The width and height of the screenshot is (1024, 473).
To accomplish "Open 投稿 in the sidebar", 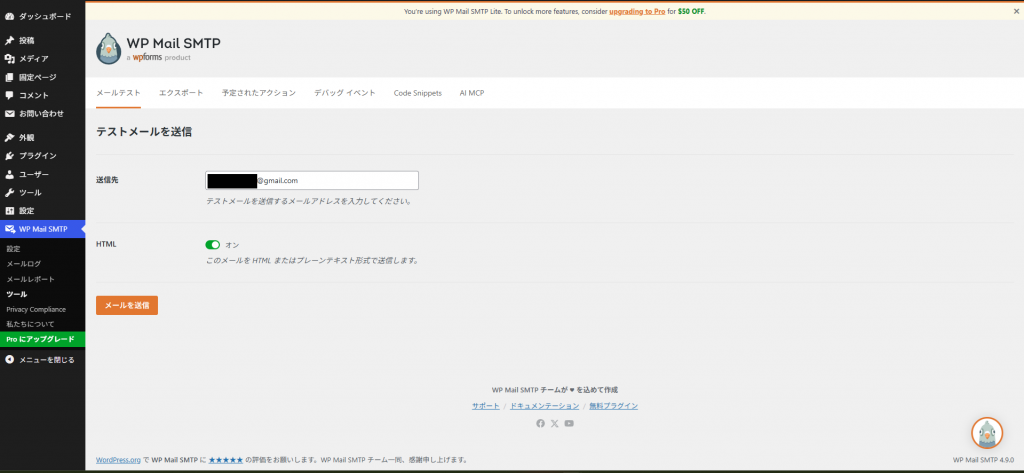I will click(27, 41).
